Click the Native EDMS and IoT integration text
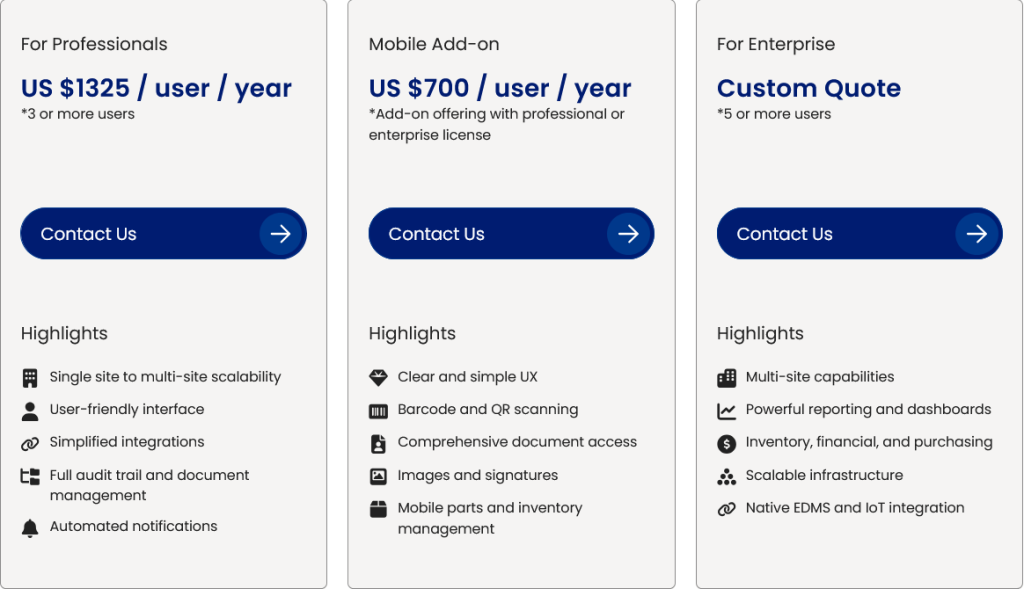 pos(855,508)
